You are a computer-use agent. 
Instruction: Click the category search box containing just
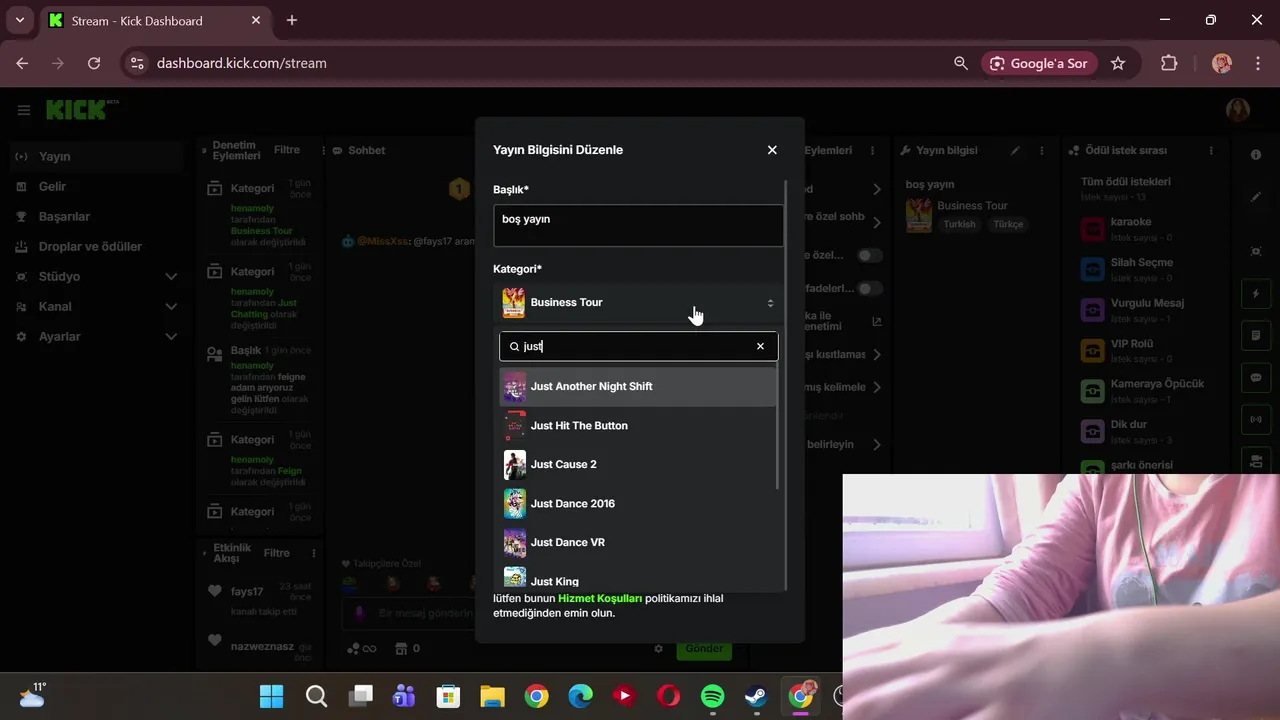[638, 346]
